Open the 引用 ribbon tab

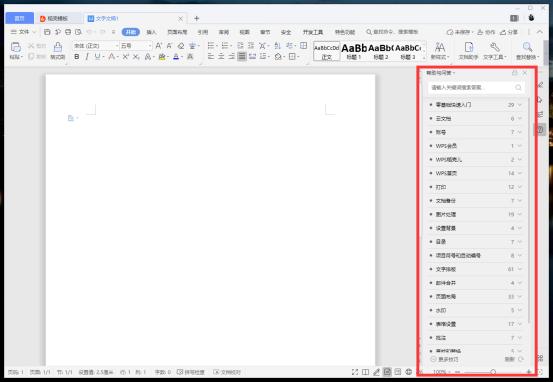202,32
